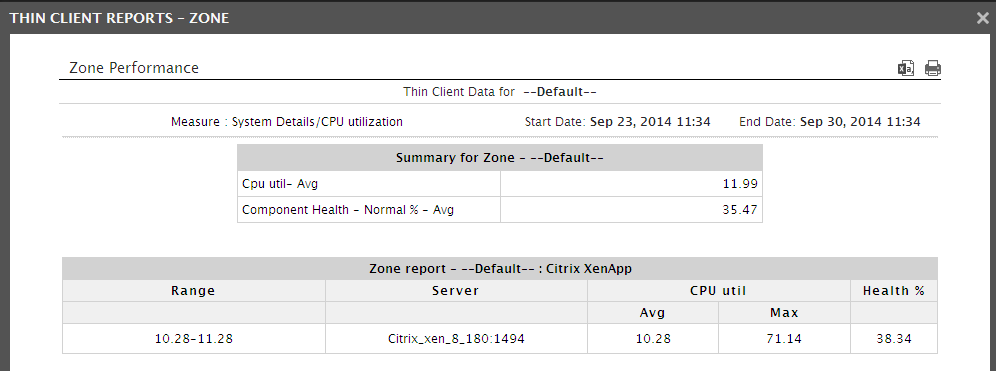Click the Max sub-header
Screen dimensions: 996x371
tap(784, 313)
